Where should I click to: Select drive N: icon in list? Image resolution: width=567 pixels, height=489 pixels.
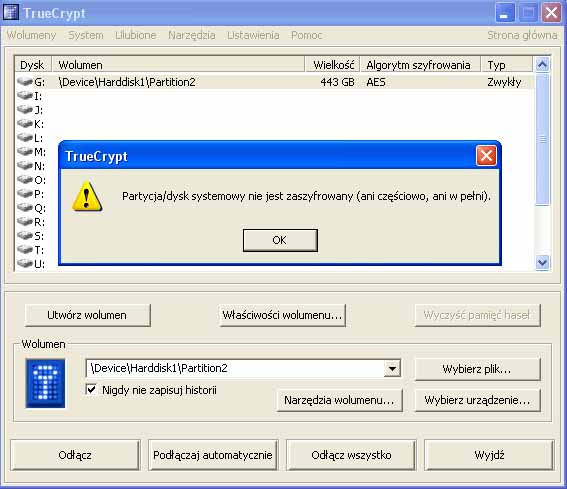point(25,165)
